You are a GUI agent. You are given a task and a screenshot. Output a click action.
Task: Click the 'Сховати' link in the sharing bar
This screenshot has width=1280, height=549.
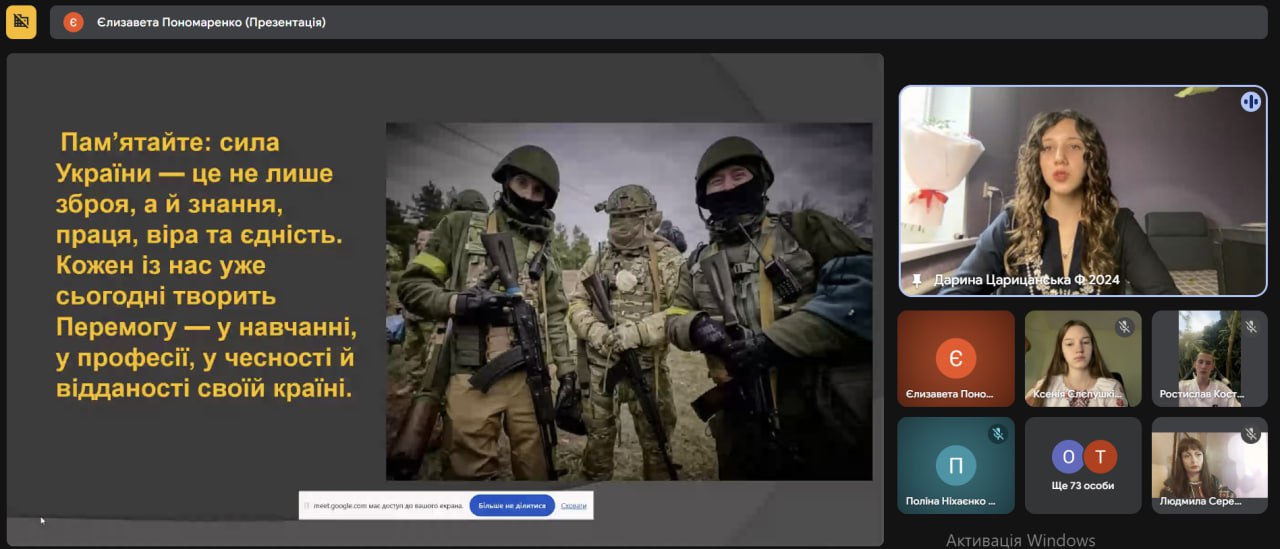tap(573, 506)
